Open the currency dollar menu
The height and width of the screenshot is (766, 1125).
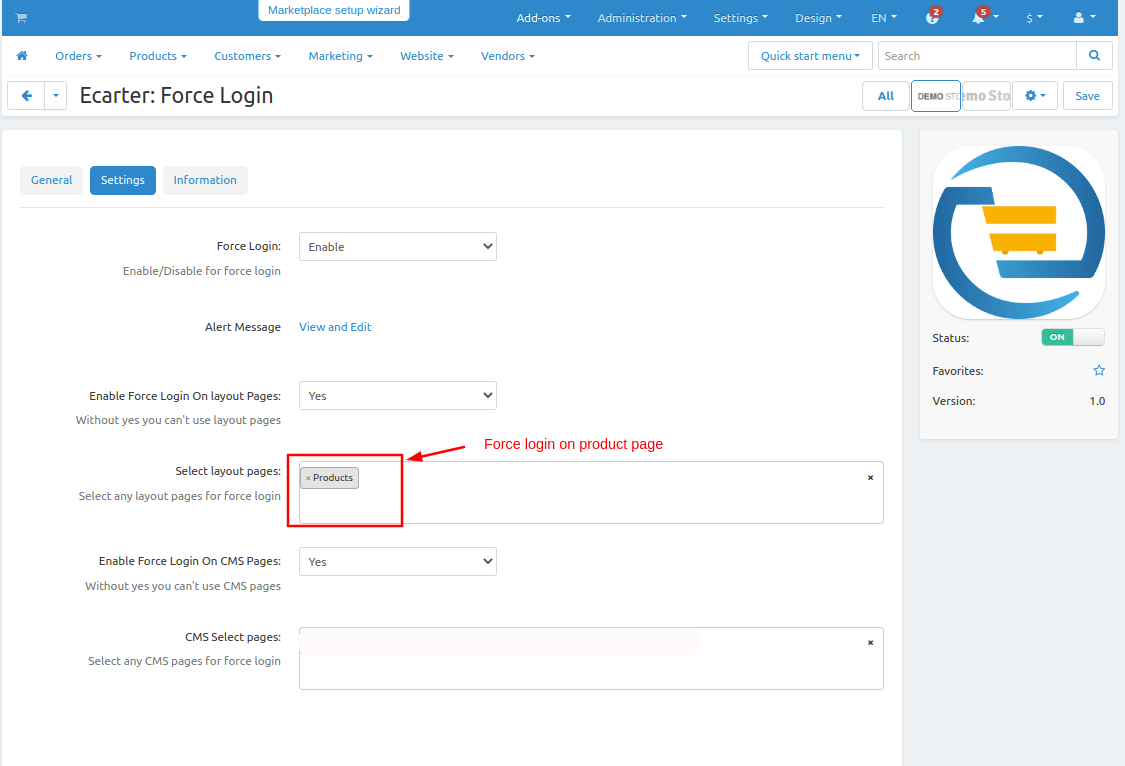pyautogui.click(x=1034, y=18)
